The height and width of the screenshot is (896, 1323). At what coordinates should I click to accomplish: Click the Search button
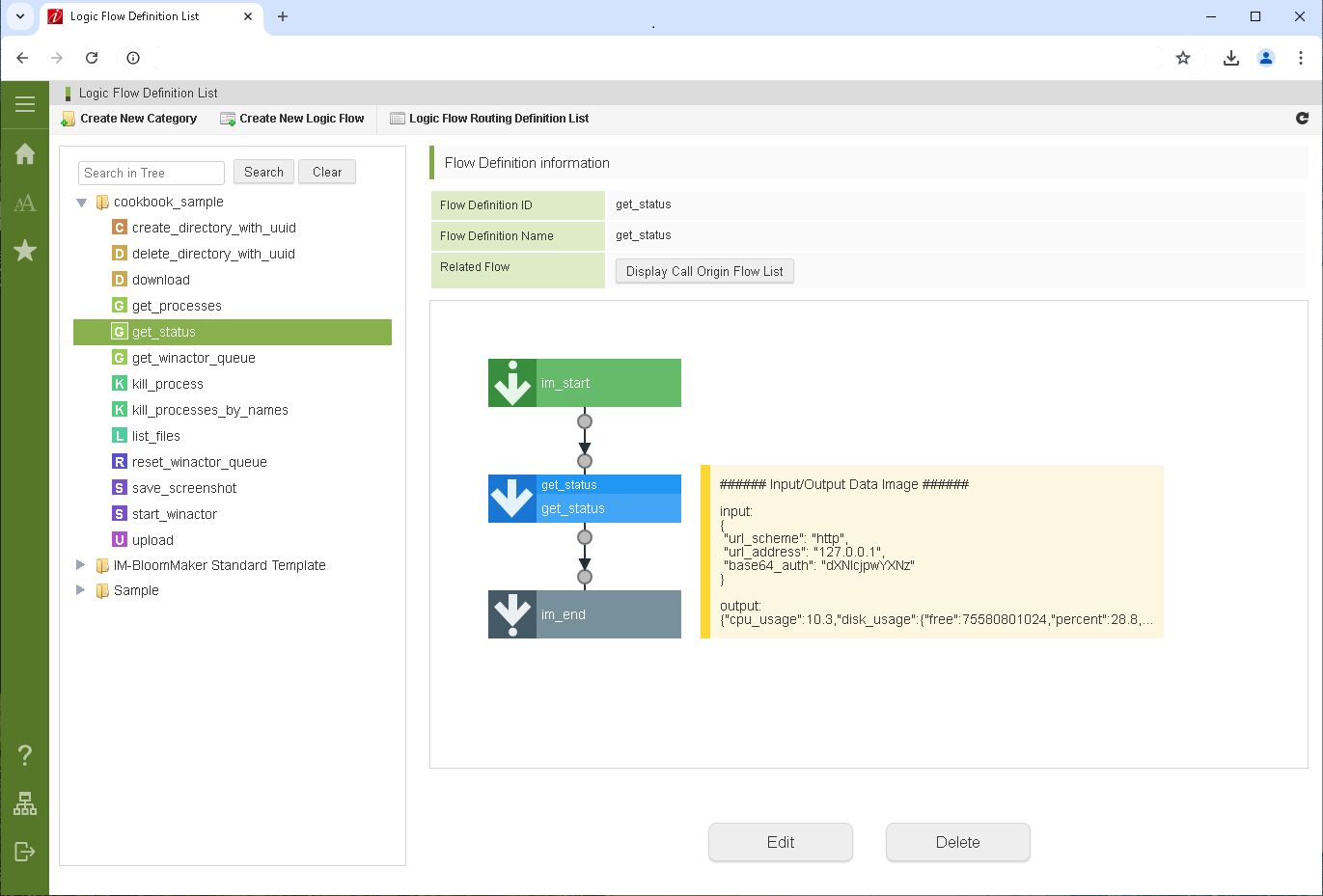coord(263,172)
